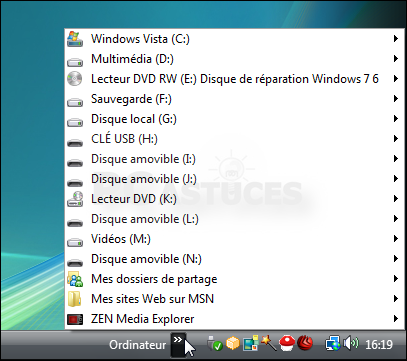
Task: Expand the Mes dossiers de partage submenu arrow
Action: pos(396,279)
